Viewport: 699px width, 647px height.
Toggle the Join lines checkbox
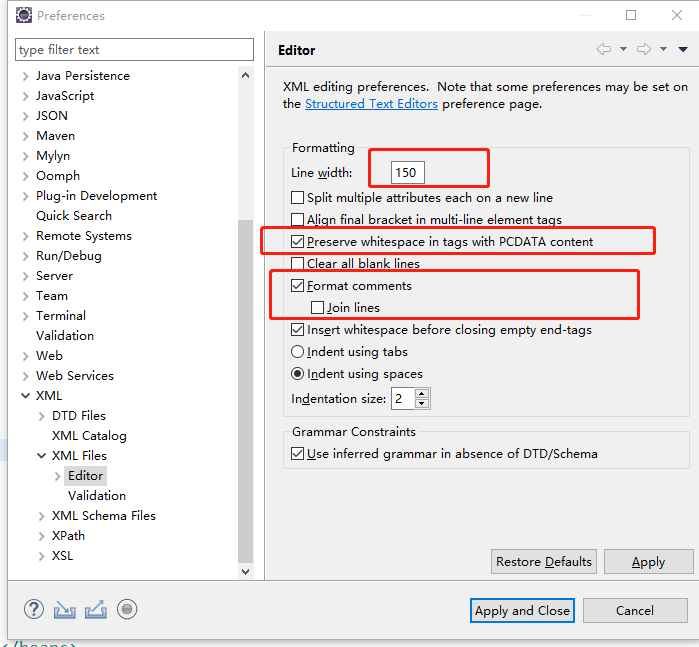click(318, 308)
